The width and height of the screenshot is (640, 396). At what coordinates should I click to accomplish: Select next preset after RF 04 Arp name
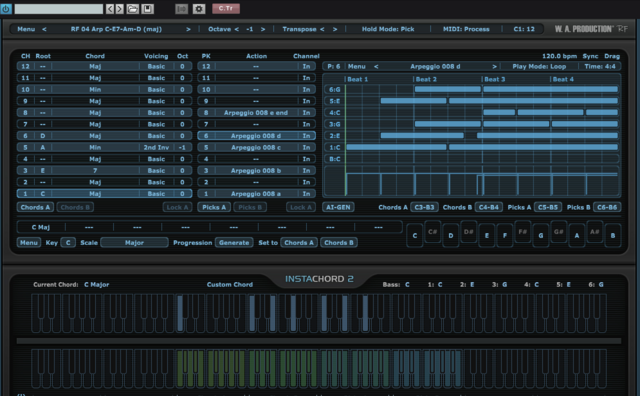point(188,29)
